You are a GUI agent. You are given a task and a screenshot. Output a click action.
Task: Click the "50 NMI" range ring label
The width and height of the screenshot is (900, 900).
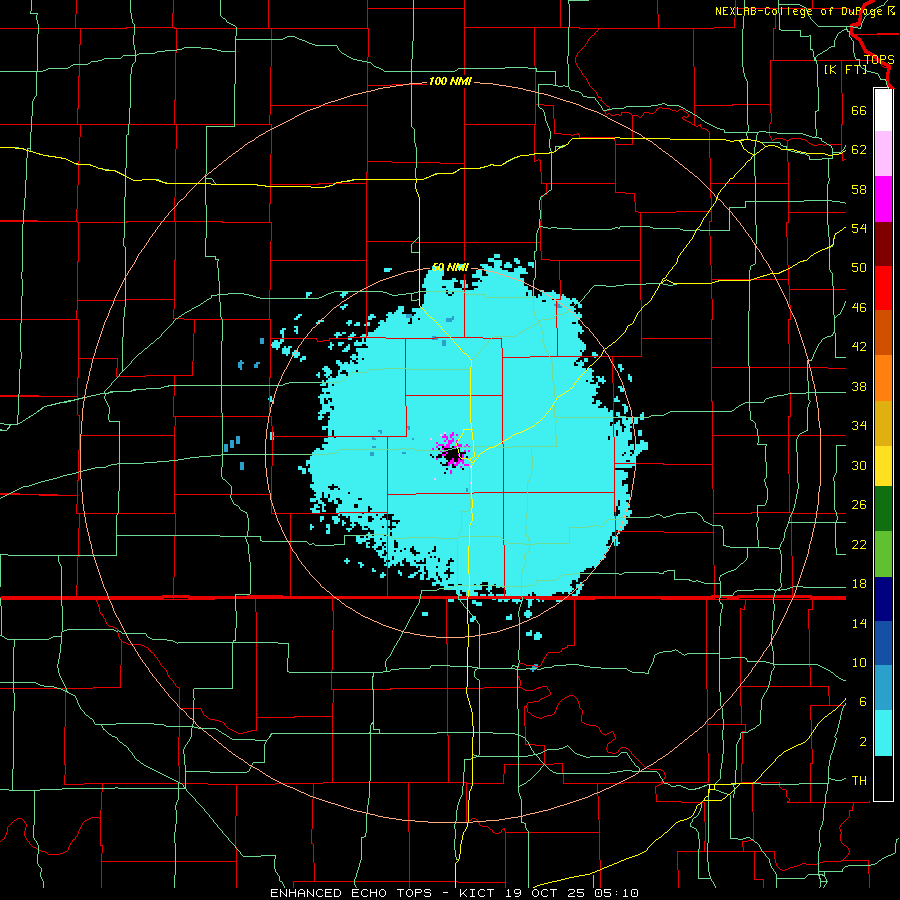[451, 267]
